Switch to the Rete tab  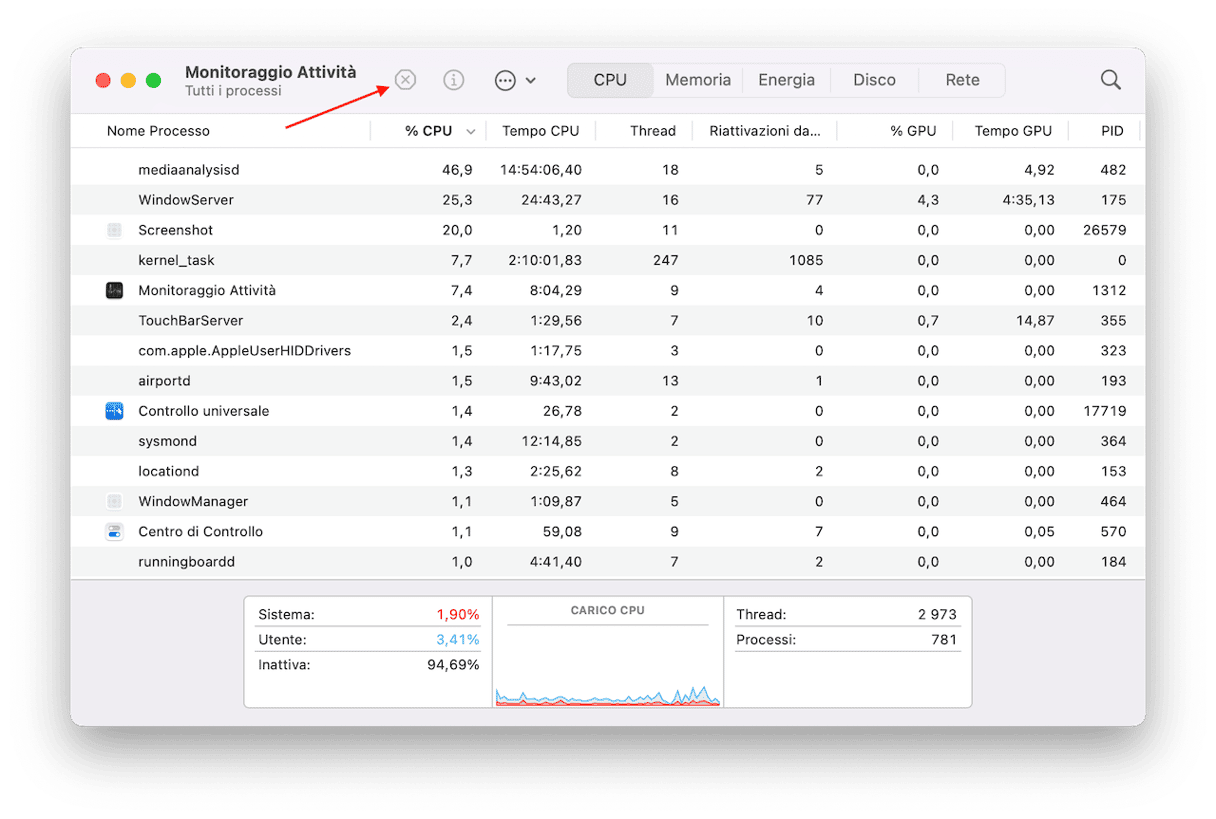click(962, 80)
